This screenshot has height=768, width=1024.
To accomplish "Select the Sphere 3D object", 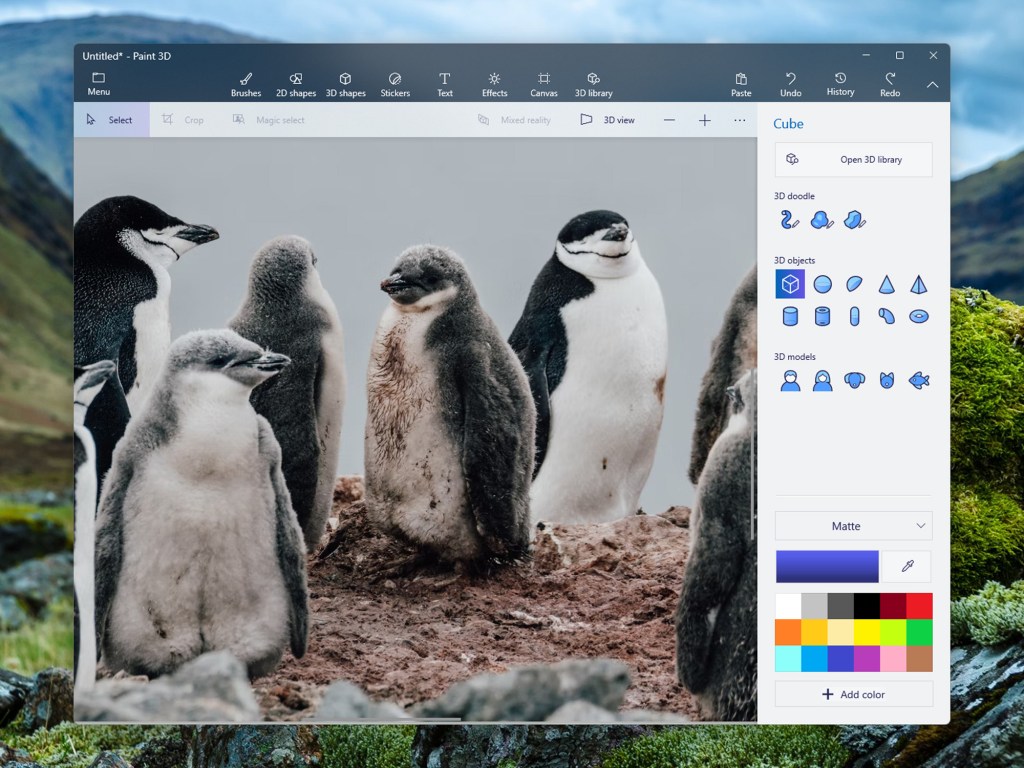I will [822, 285].
